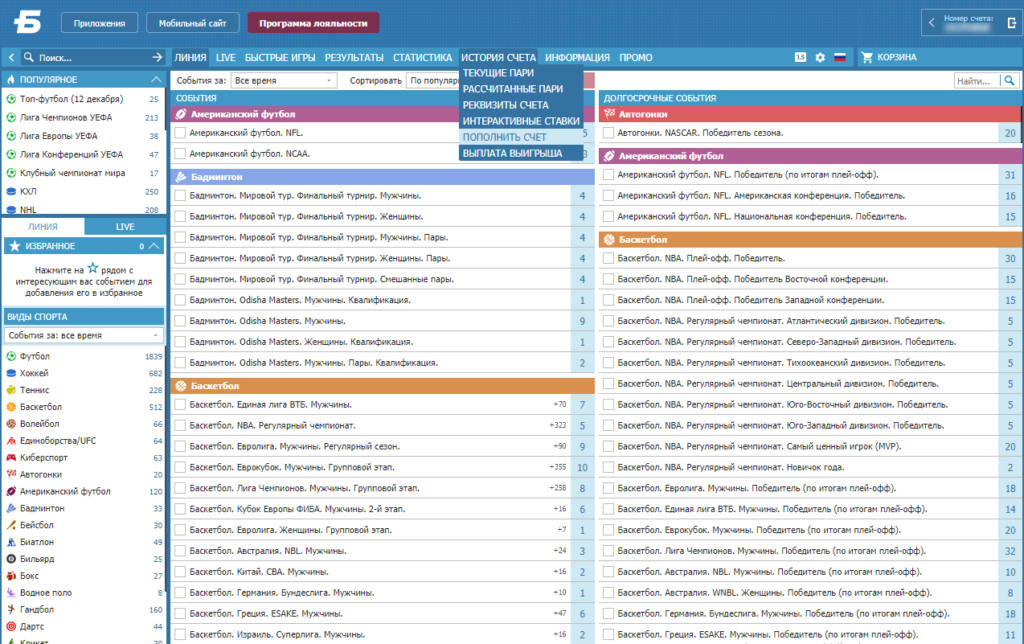This screenshot has width=1024, height=644.
Task: Click the search arrow in the left sidebar
Action: pos(157,57)
